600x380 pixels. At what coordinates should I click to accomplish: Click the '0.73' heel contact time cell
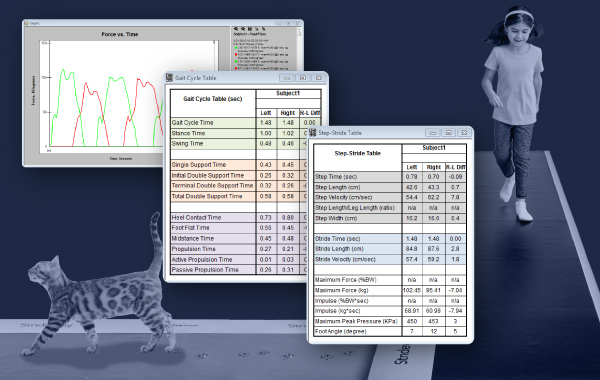coord(266,217)
